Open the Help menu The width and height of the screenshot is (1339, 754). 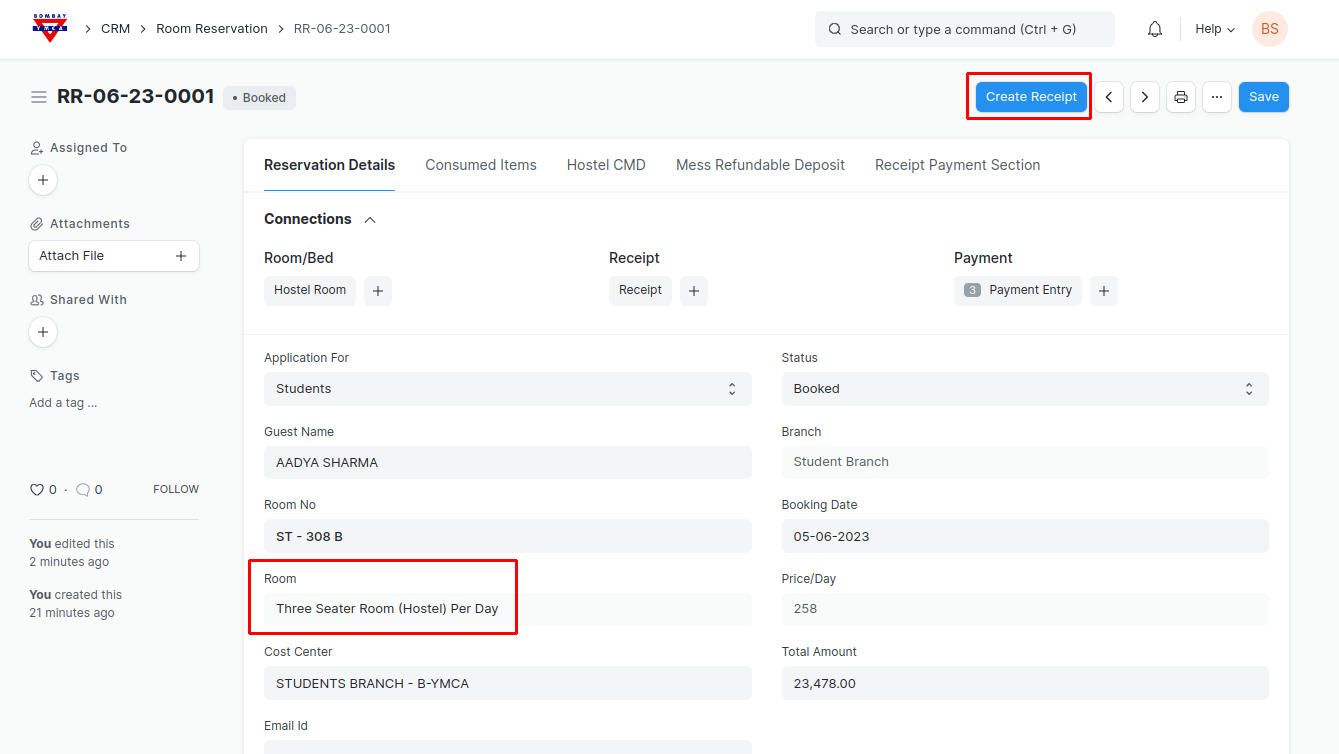coord(1214,29)
